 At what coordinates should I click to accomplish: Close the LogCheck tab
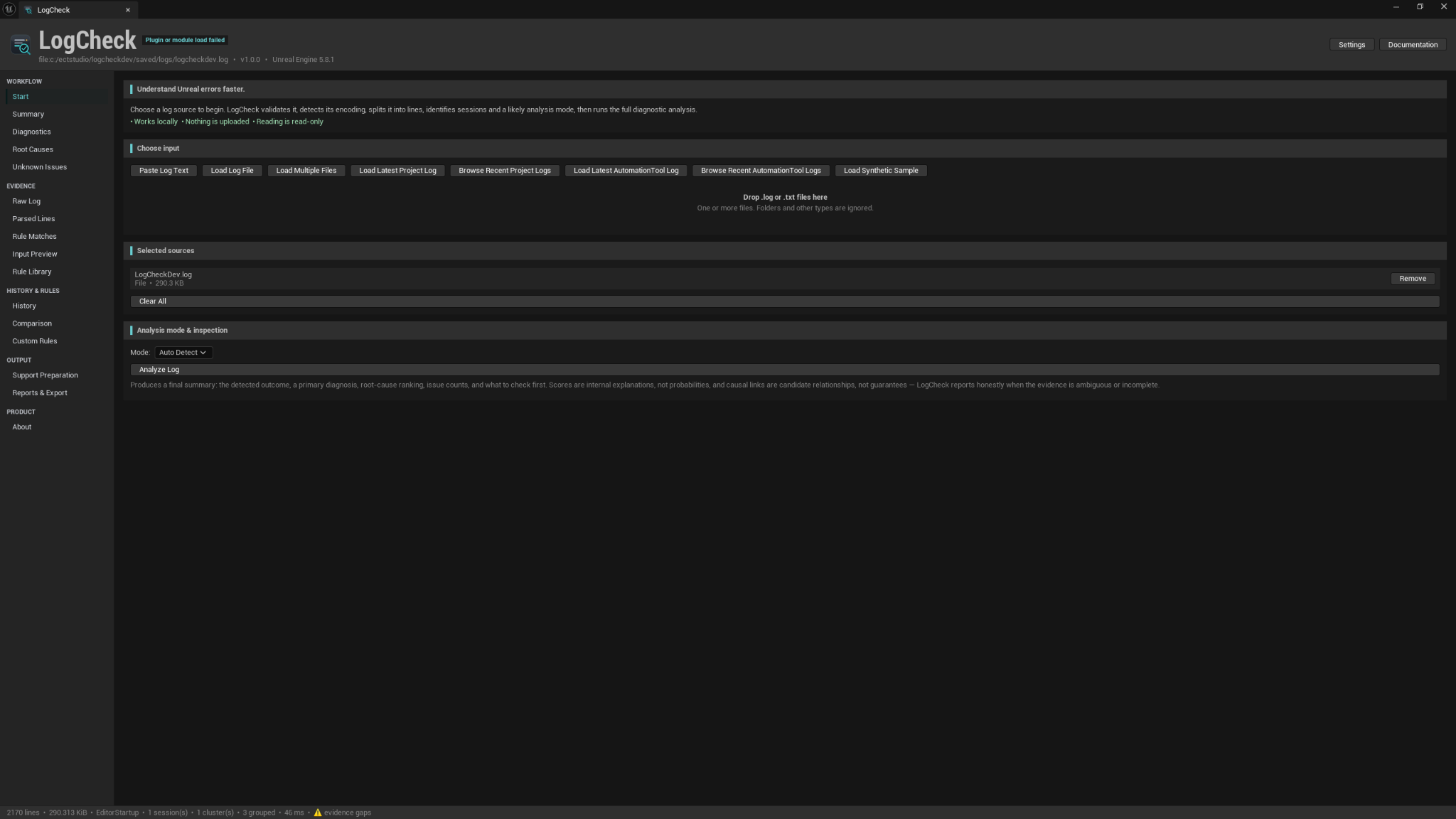128,10
